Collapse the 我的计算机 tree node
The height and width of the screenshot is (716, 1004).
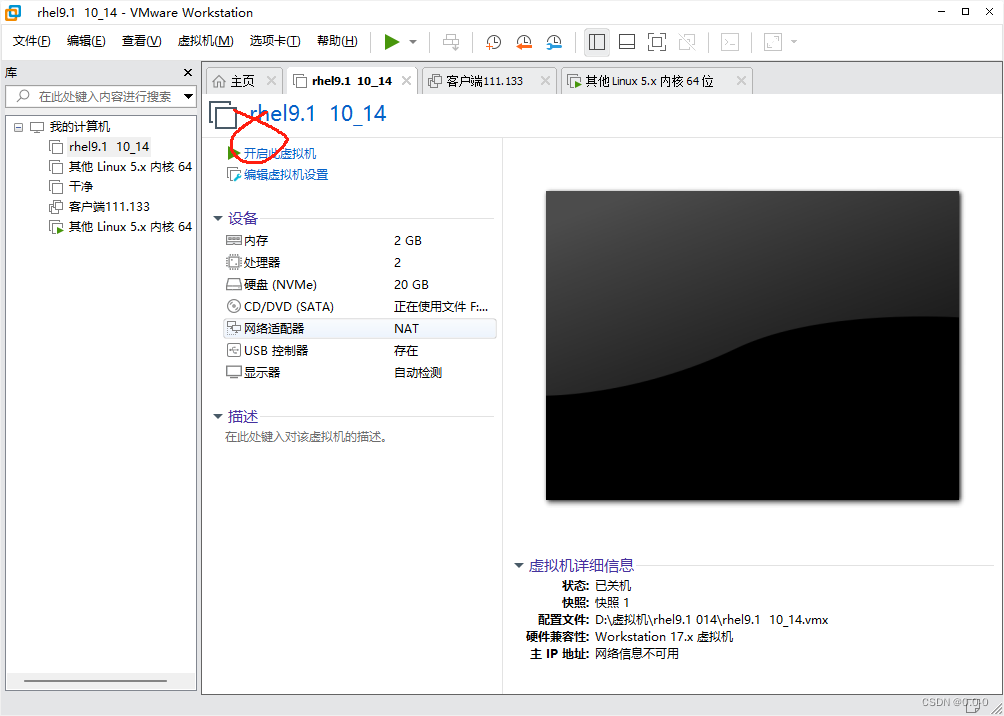[18, 127]
